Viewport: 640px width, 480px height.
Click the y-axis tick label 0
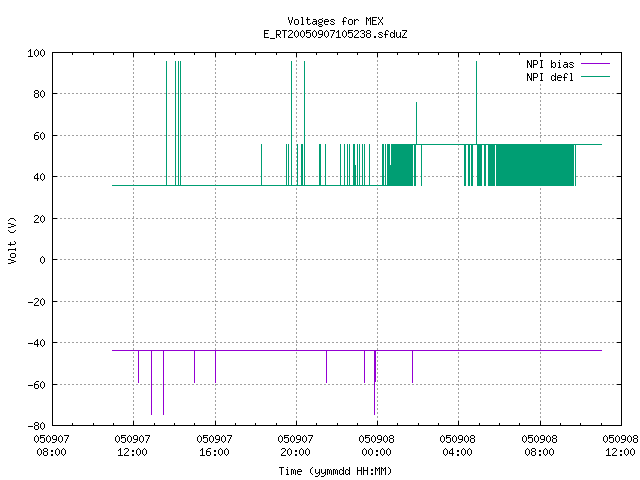(42, 260)
